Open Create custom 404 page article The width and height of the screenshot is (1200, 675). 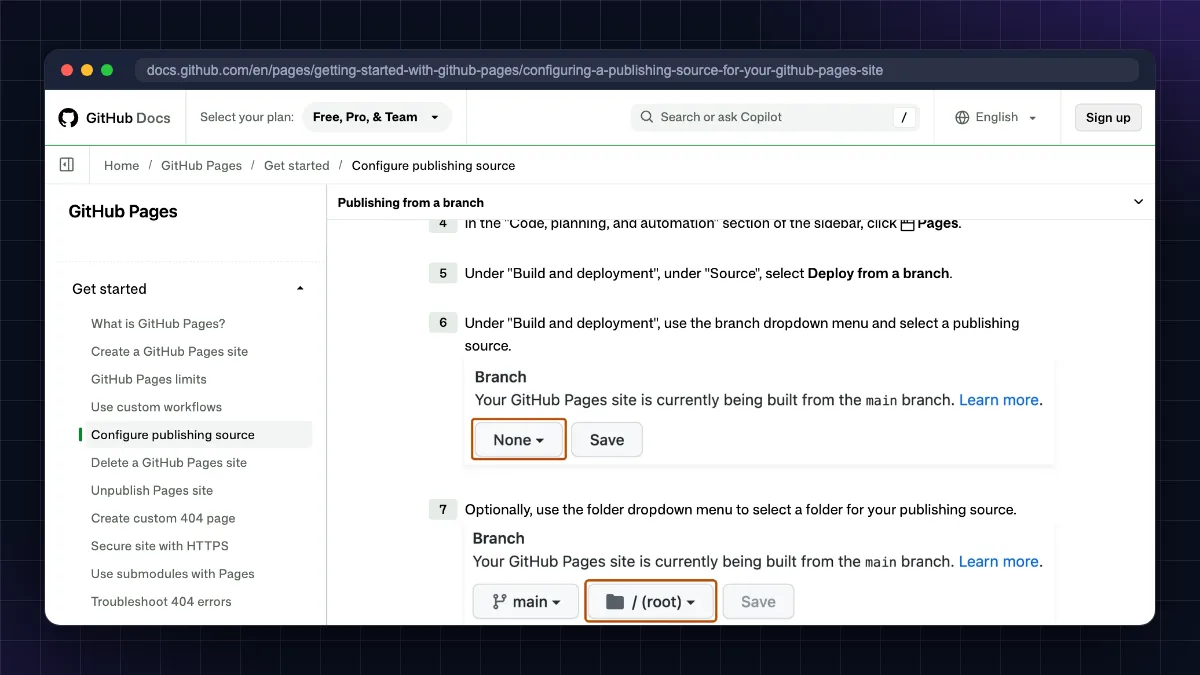point(163,518)
